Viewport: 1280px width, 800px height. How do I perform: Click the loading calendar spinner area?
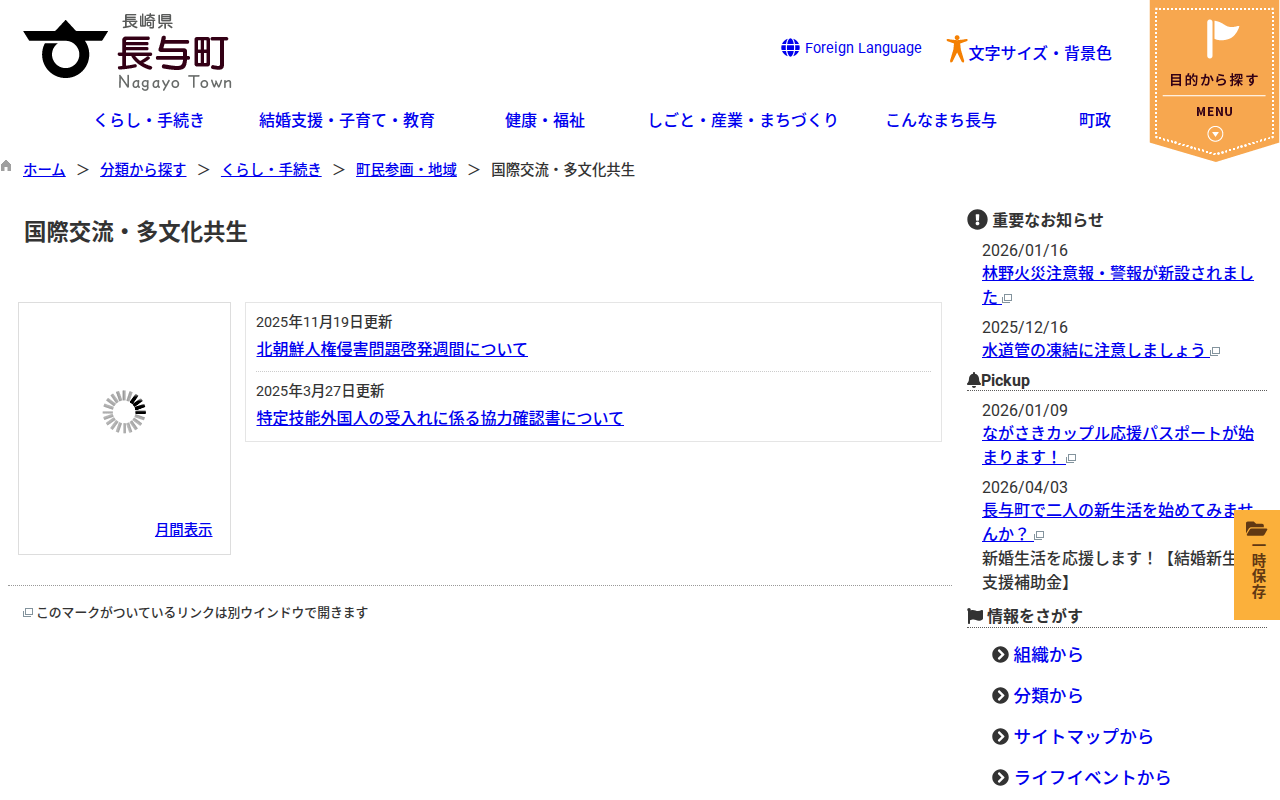[x=124, y=412]
